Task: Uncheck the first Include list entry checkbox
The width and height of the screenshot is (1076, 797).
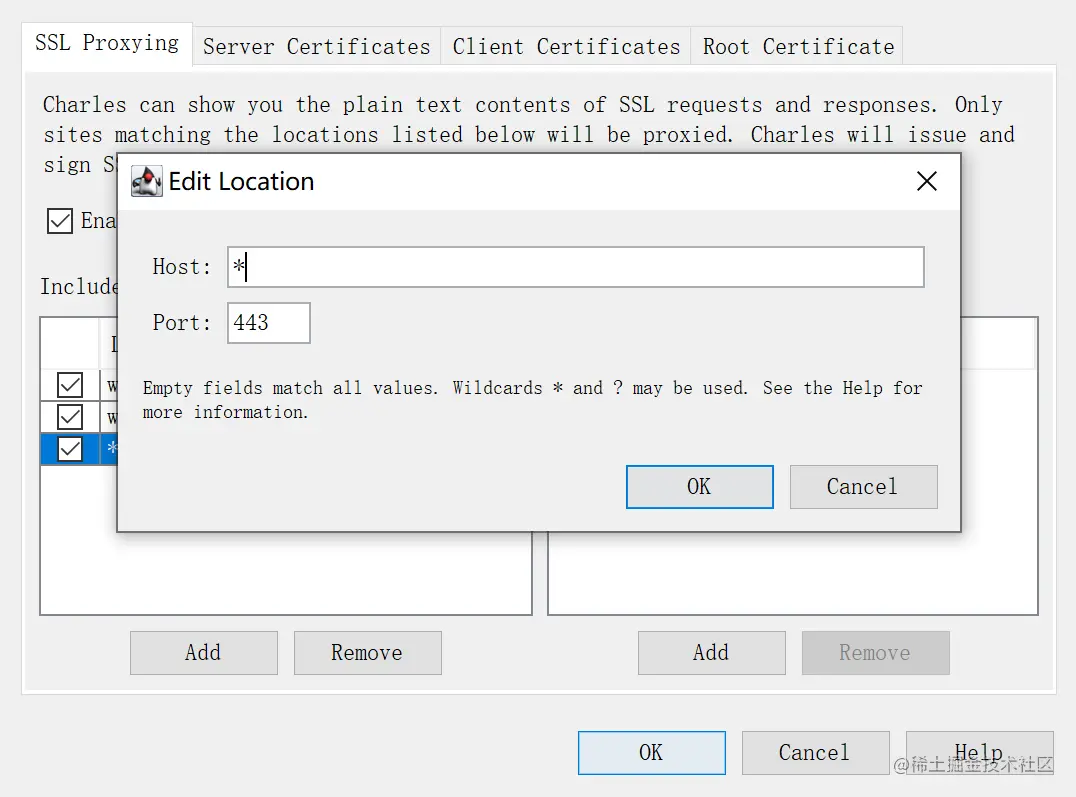Action: [x=70, y=384]
